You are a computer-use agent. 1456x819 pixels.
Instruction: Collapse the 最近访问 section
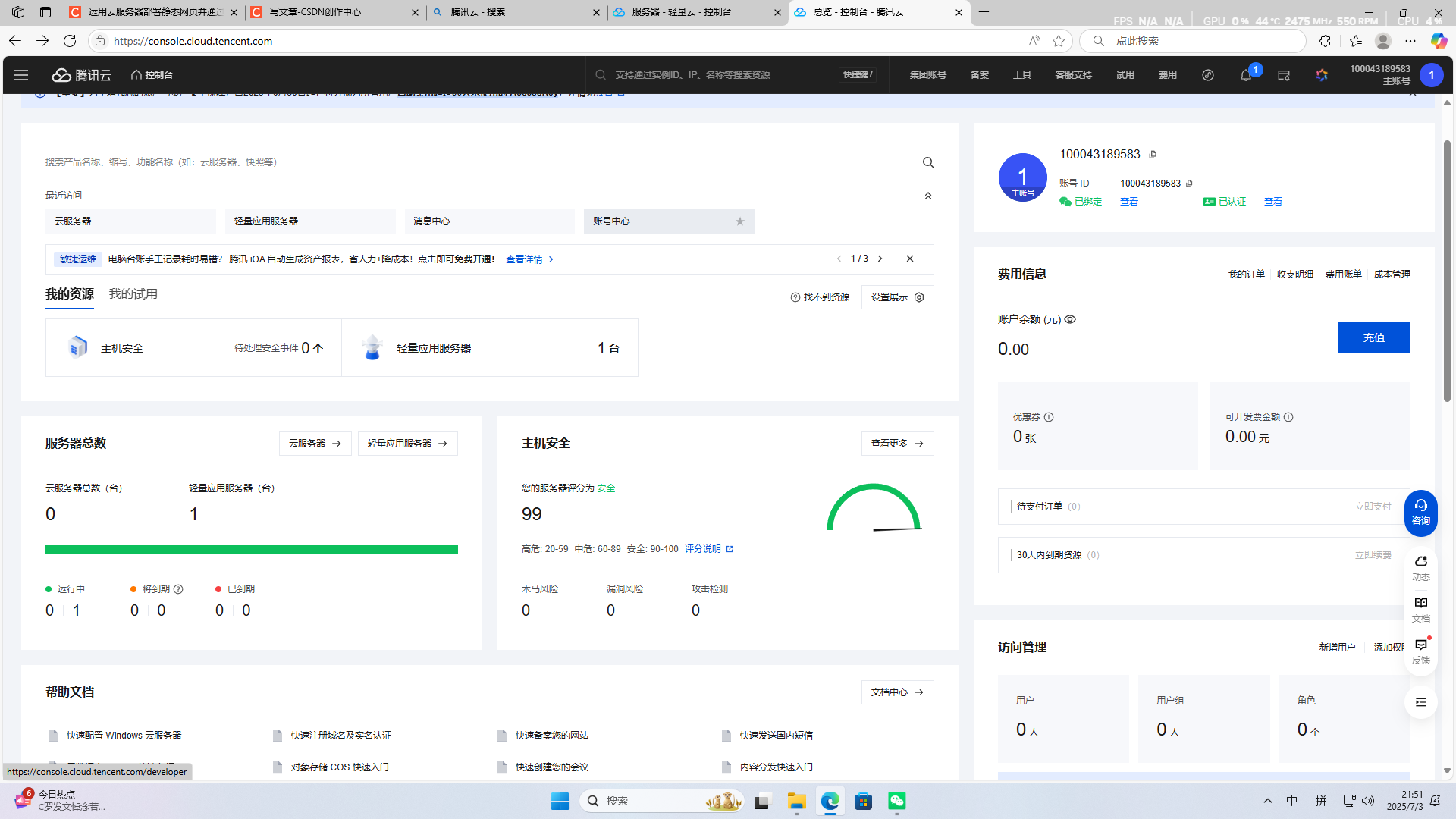click(927, 196)
